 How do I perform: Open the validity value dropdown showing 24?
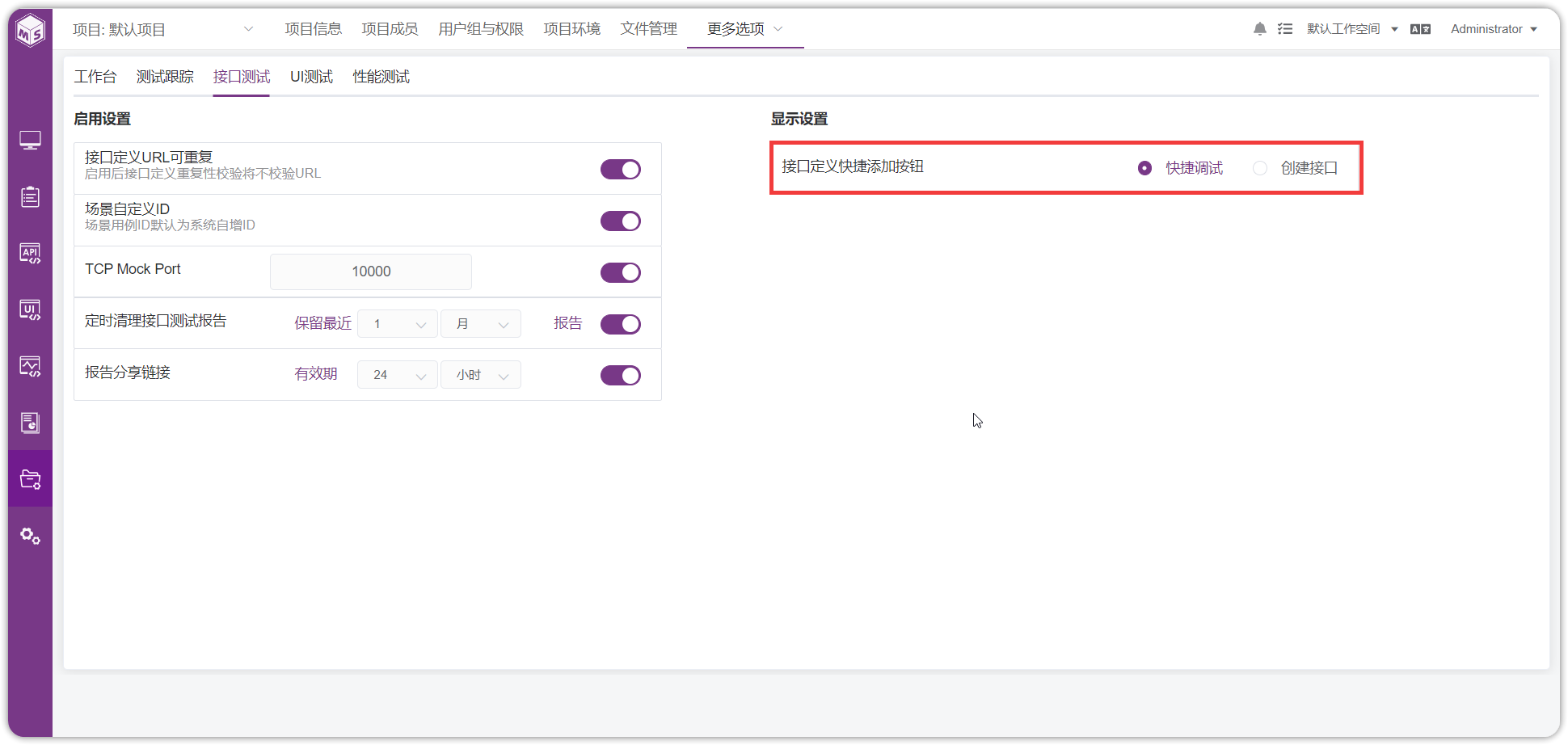[398, 375]
